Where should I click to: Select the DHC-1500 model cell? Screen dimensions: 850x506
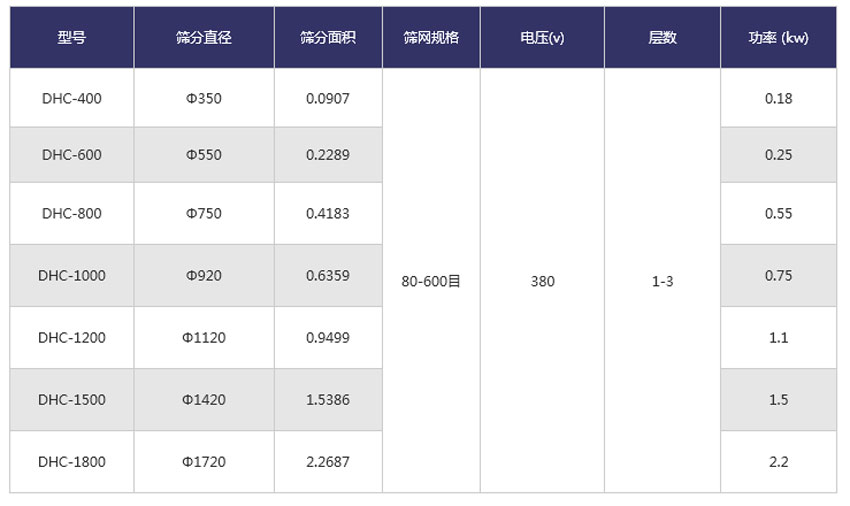[72, 399]
